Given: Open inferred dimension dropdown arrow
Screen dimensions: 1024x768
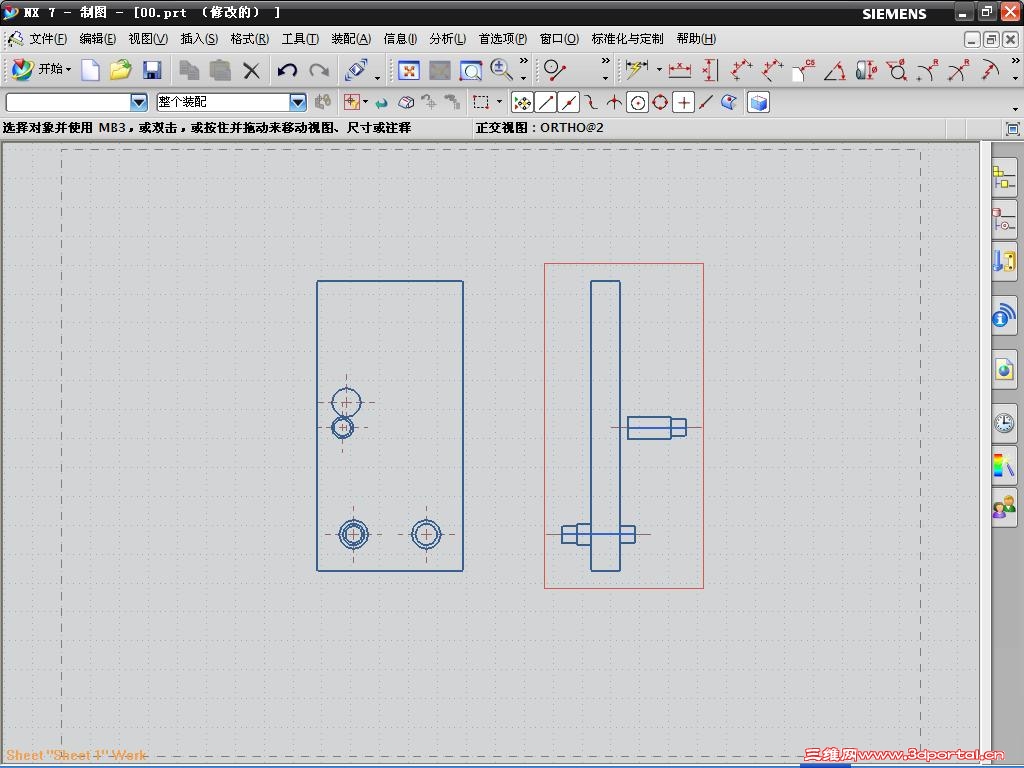Looking at the screenshot, I should tap(659, 69).
